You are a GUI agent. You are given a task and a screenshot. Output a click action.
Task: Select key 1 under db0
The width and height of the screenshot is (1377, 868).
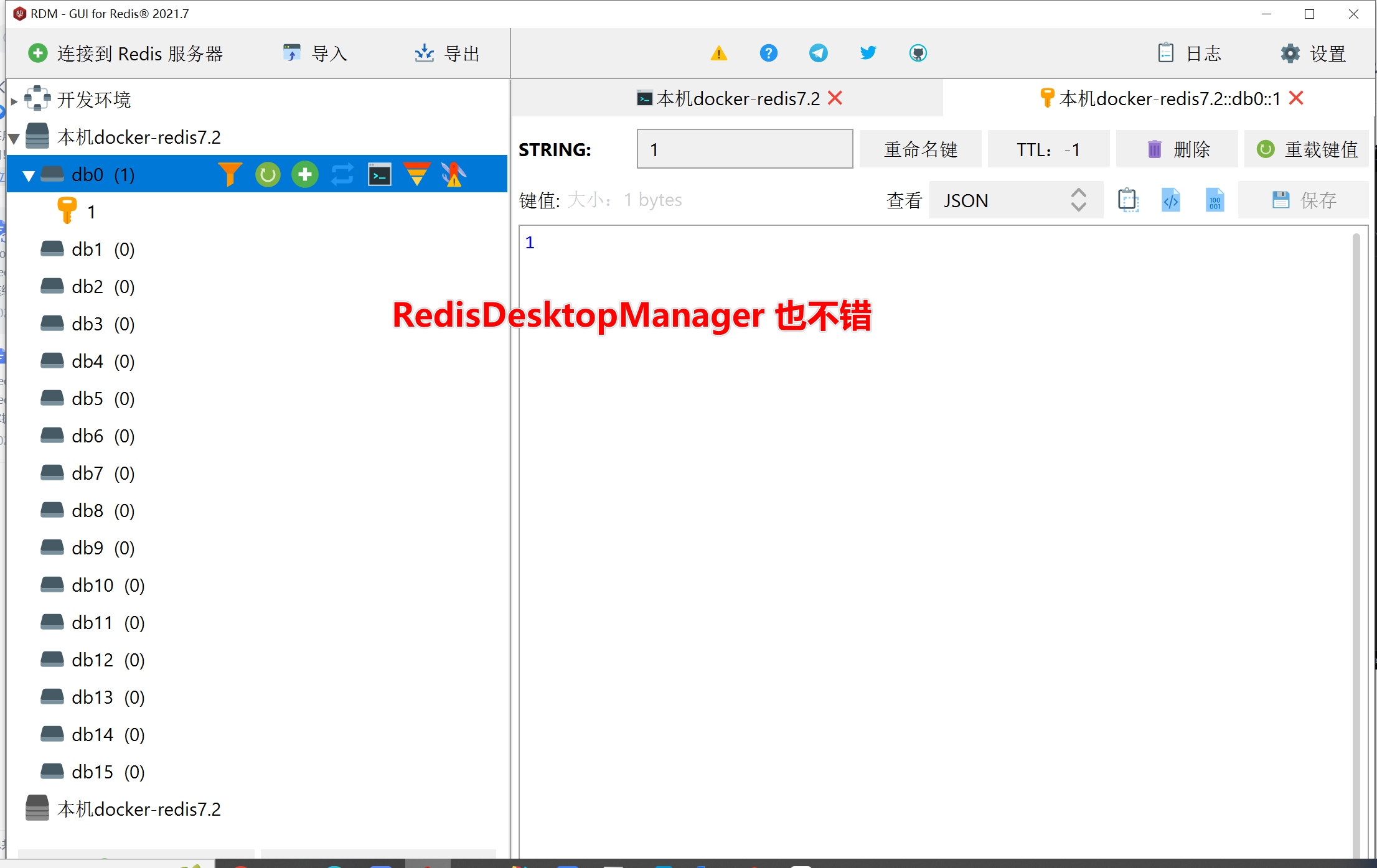click(x=92, y=211)
